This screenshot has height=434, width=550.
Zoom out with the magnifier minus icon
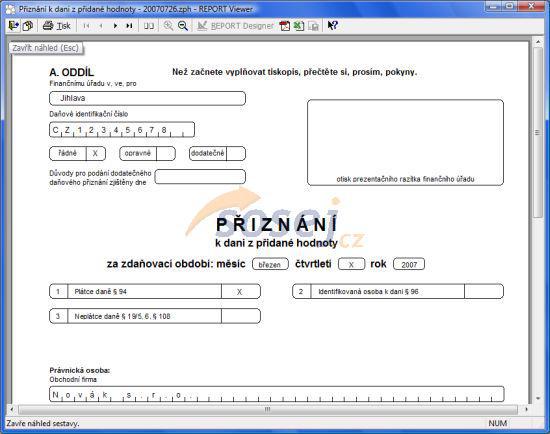click(183, 26)
